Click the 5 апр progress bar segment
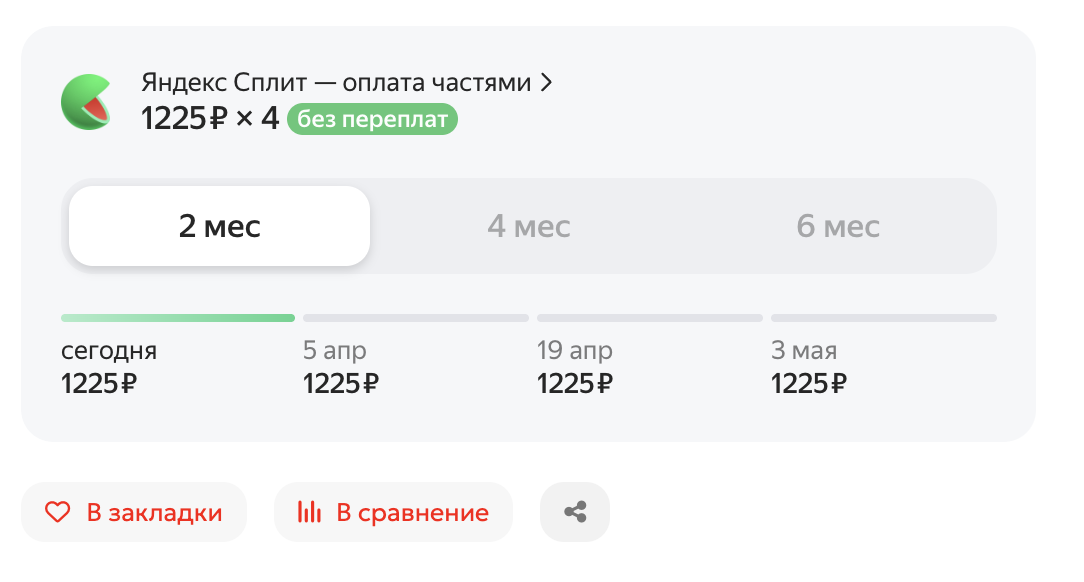1084x582 pixels. 416,318
